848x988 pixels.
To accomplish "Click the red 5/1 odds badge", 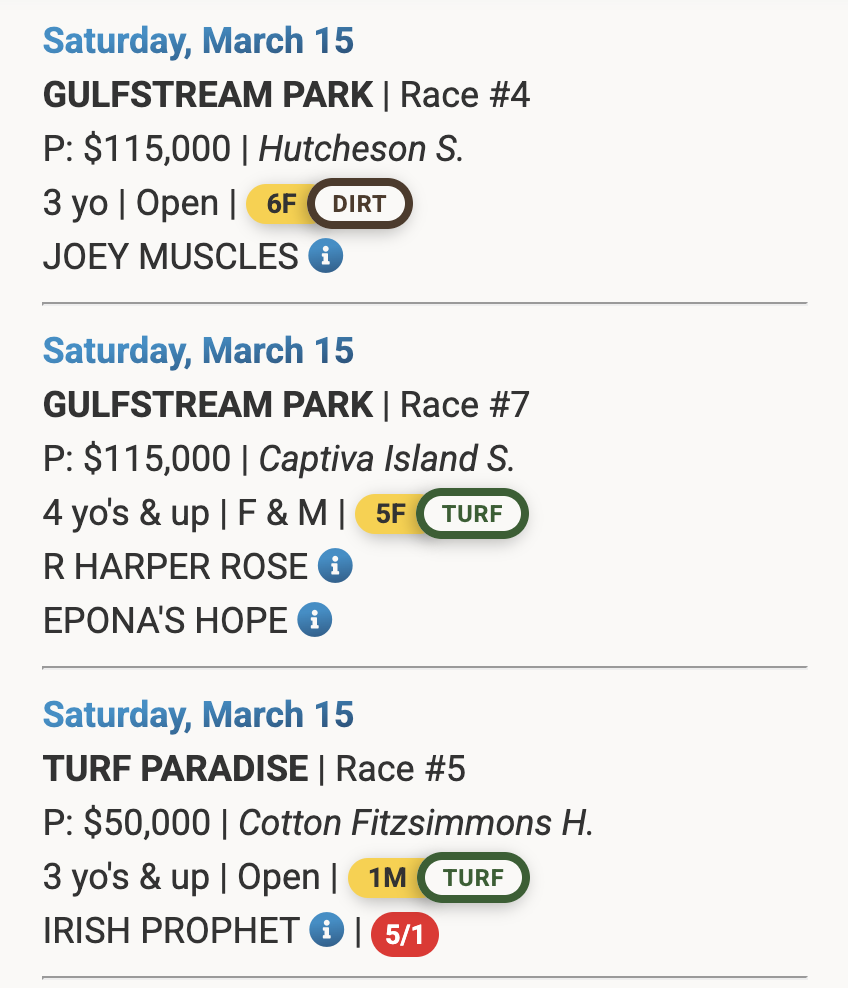I will point(405,934).
